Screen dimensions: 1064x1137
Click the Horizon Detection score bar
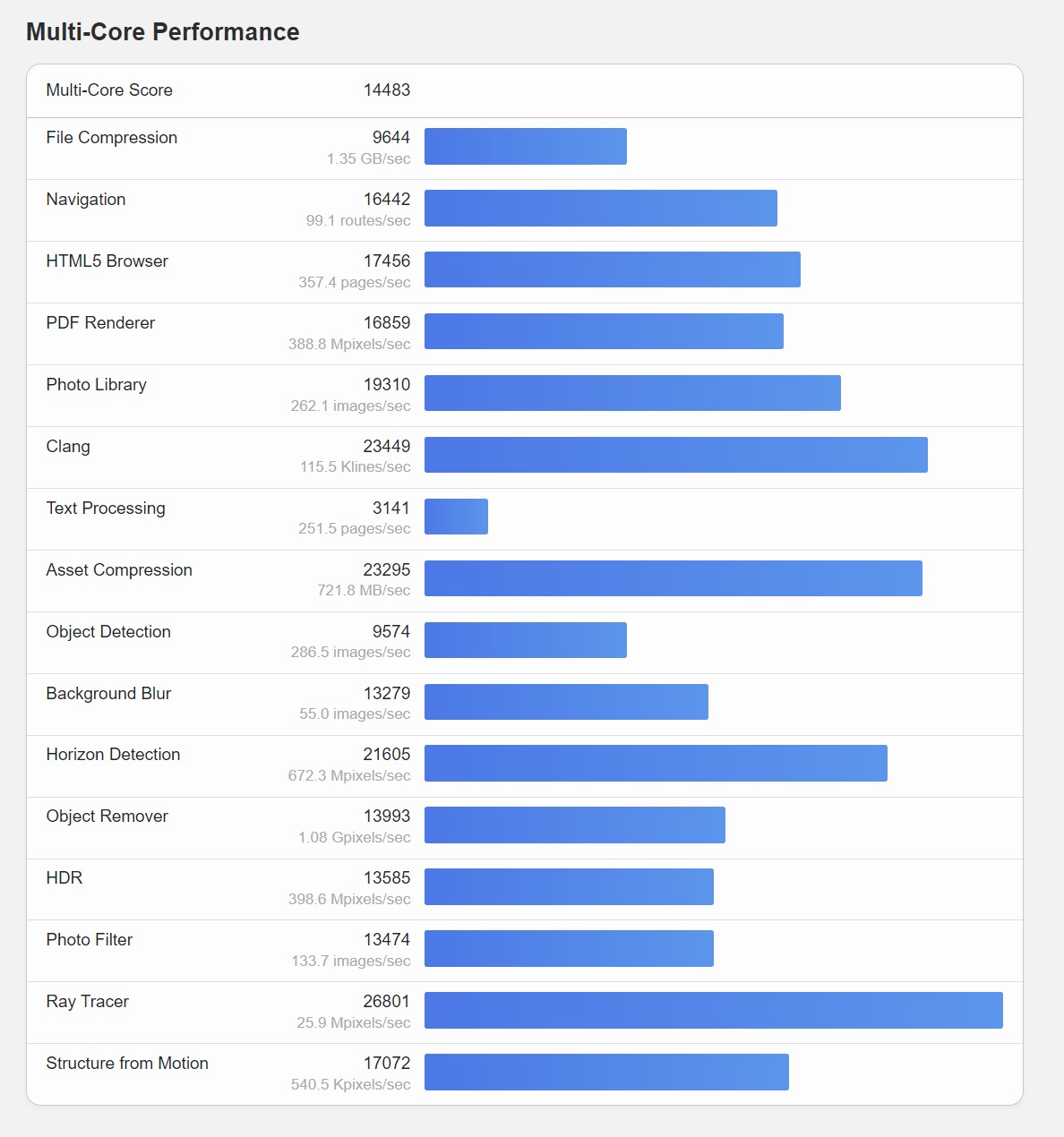tap(656, 764)
